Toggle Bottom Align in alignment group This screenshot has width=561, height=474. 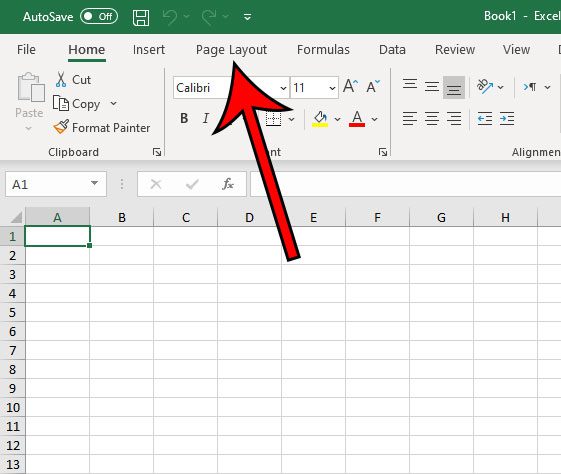coord(454,87)
